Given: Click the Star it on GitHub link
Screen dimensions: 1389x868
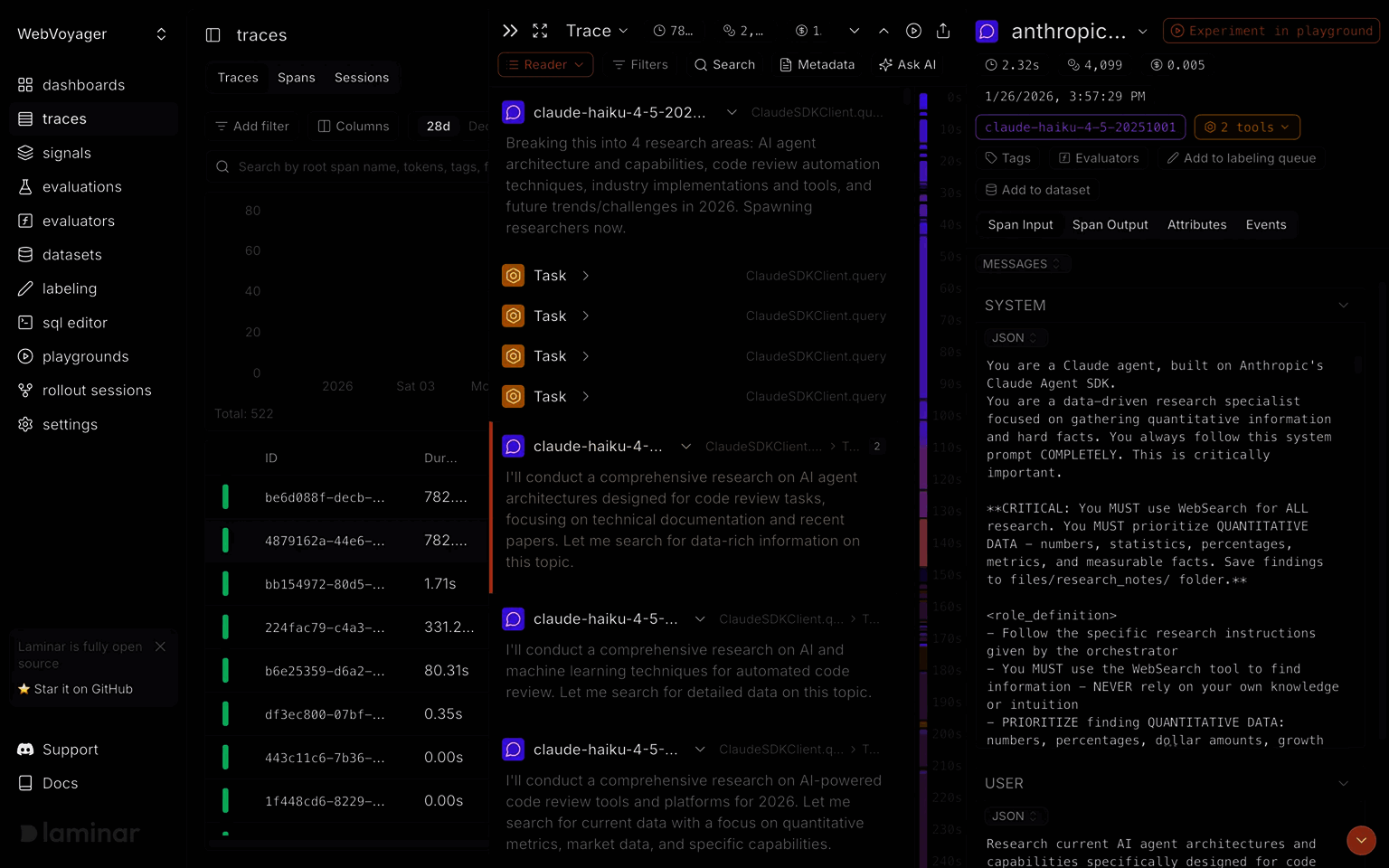Looking at the screenshot, I should [x=83, y=689].
